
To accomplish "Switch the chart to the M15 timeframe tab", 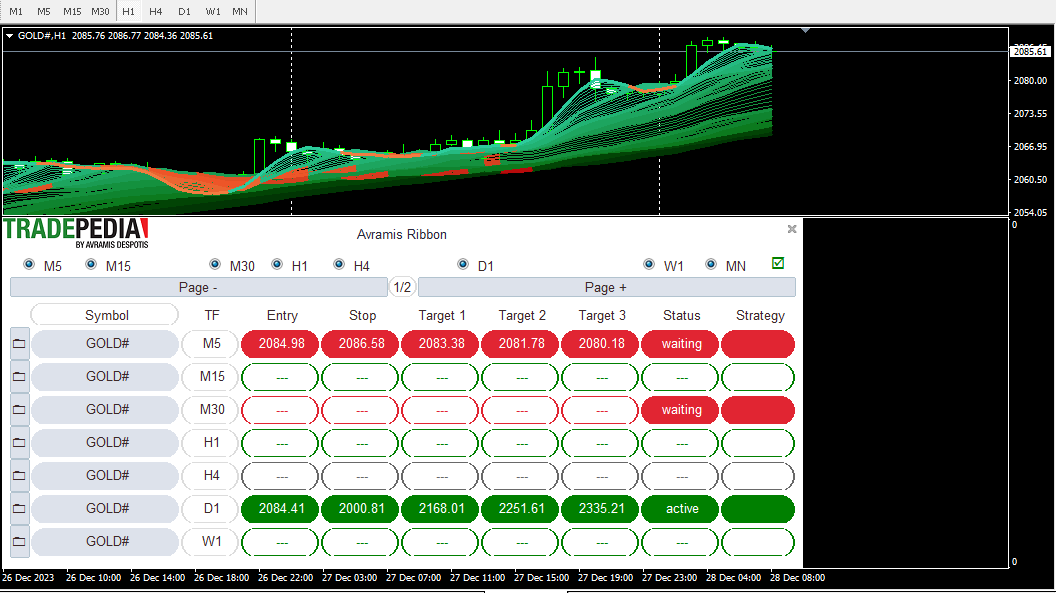I will [x=72, y=11].
